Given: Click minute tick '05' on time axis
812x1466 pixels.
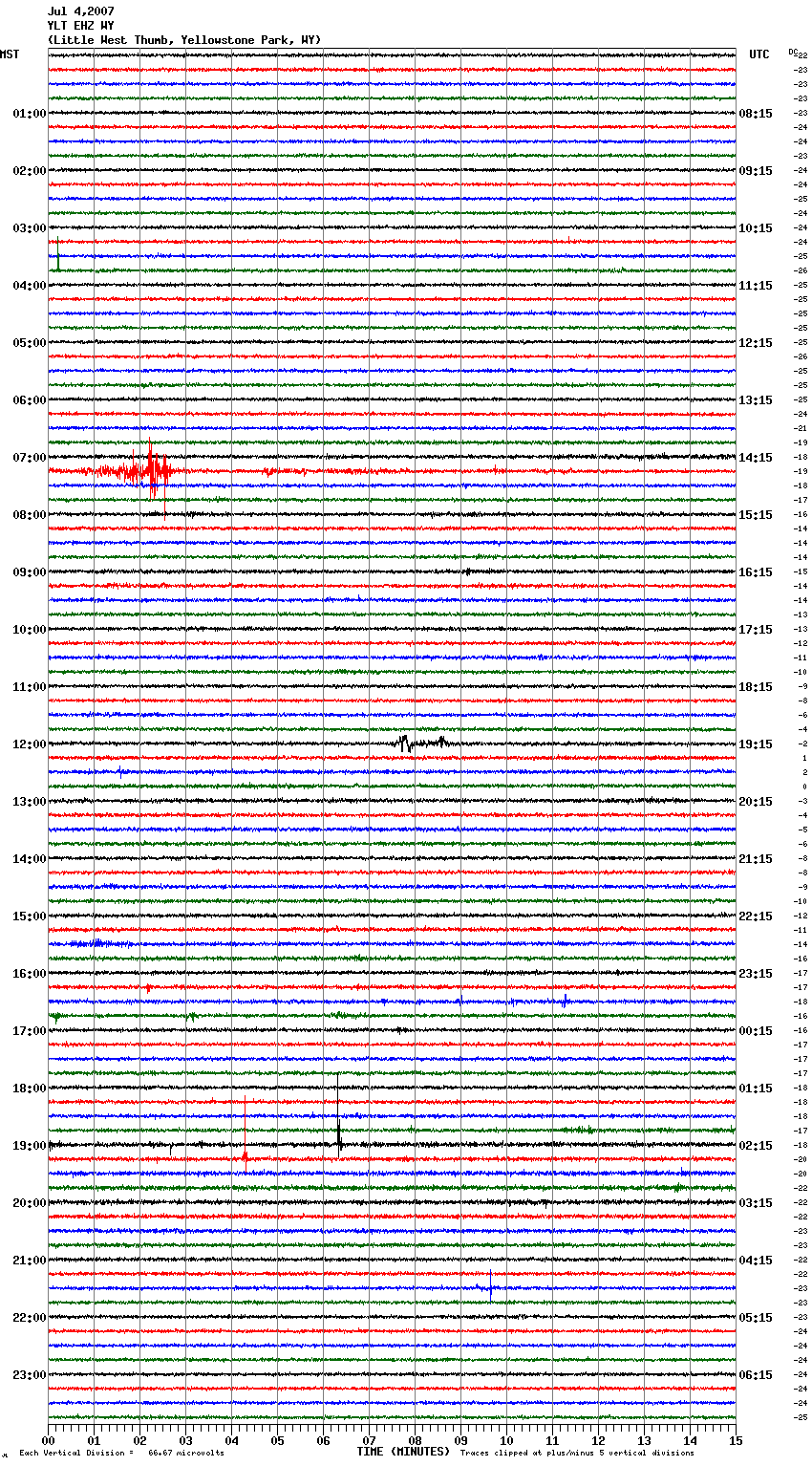Looking at the screenshot, I should [278, 1441].
